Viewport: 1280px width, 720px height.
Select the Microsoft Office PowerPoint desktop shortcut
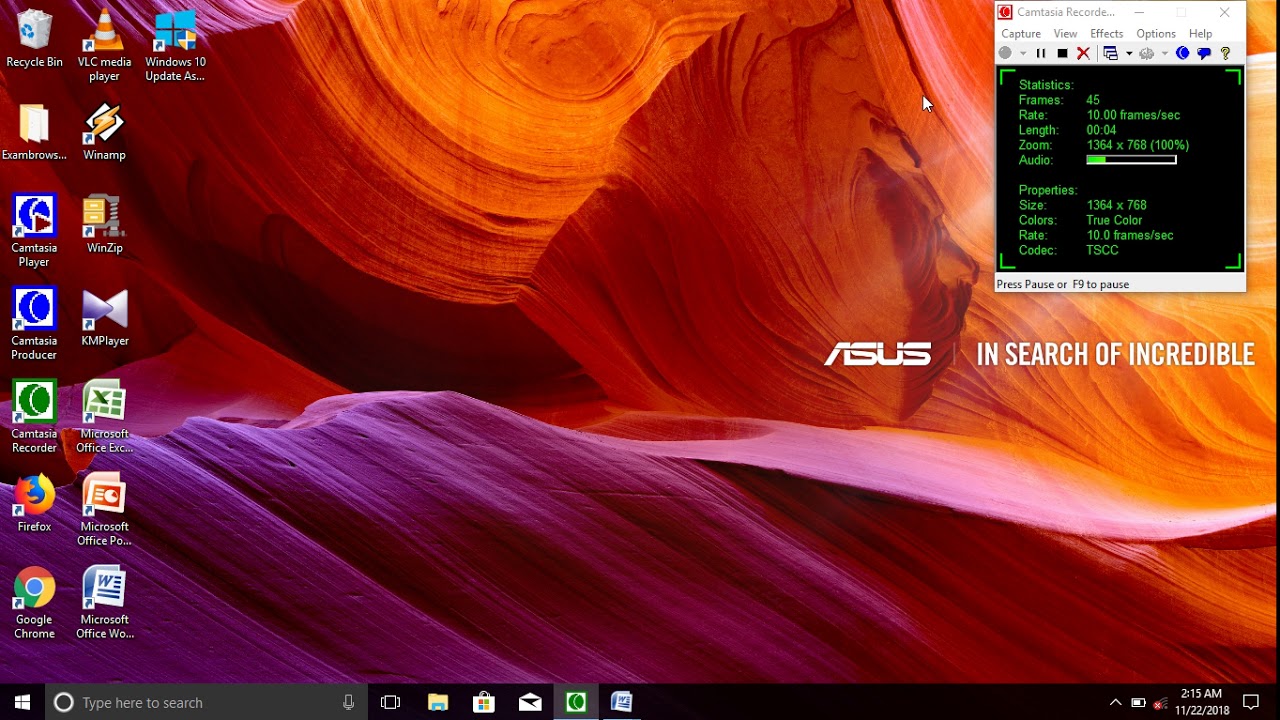(x=104, y=511)
